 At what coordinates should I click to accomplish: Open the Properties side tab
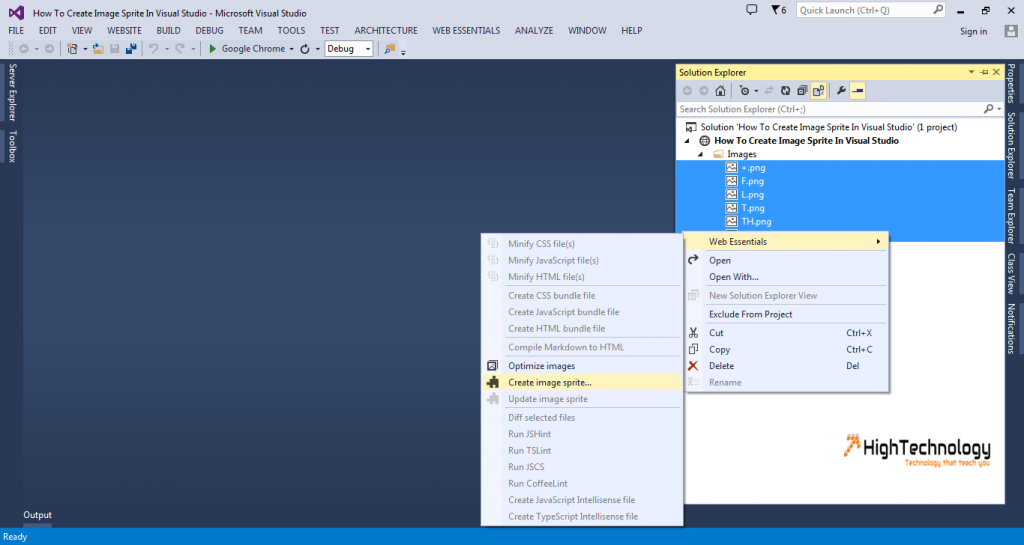(x=1011, y=84)
